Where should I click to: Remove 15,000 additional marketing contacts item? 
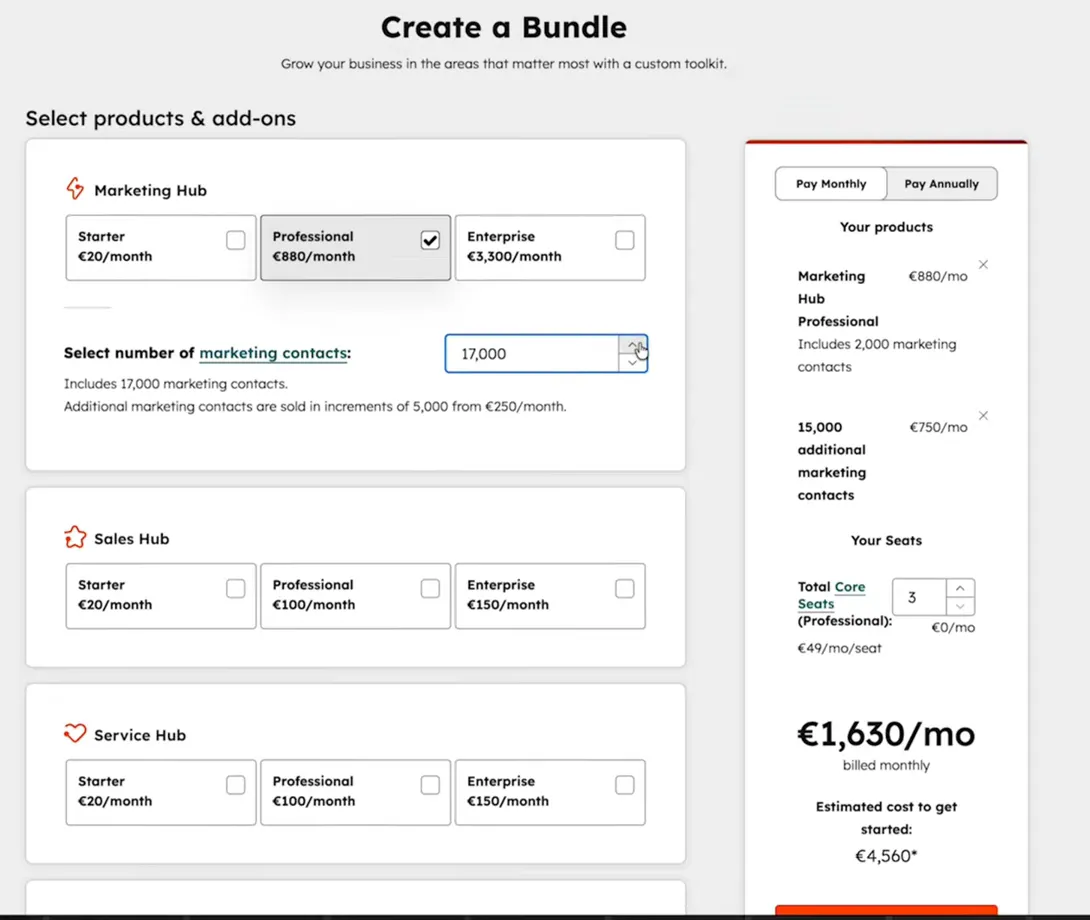tap(983, 415)
